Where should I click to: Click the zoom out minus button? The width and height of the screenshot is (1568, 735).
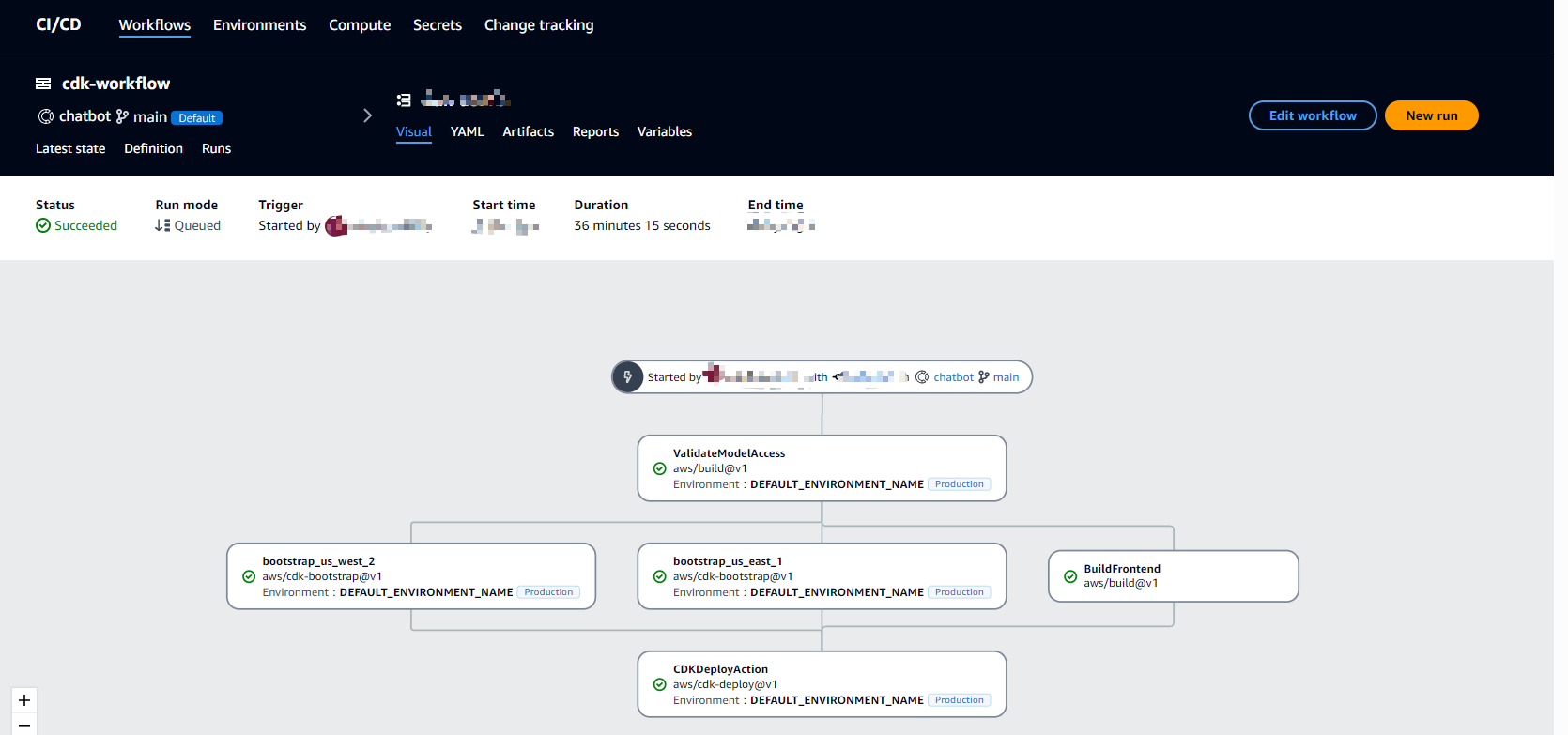(x=24, y=726)
